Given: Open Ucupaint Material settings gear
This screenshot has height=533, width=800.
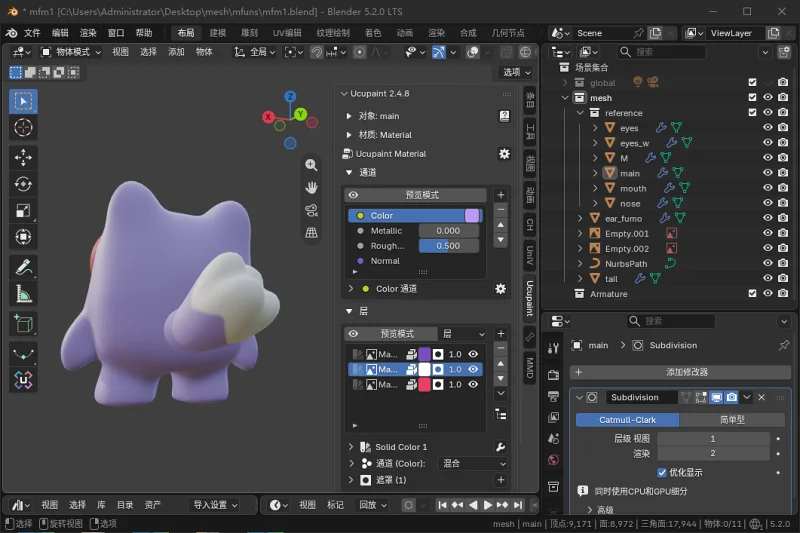Looking at the screenshot, I should [504, 154].
